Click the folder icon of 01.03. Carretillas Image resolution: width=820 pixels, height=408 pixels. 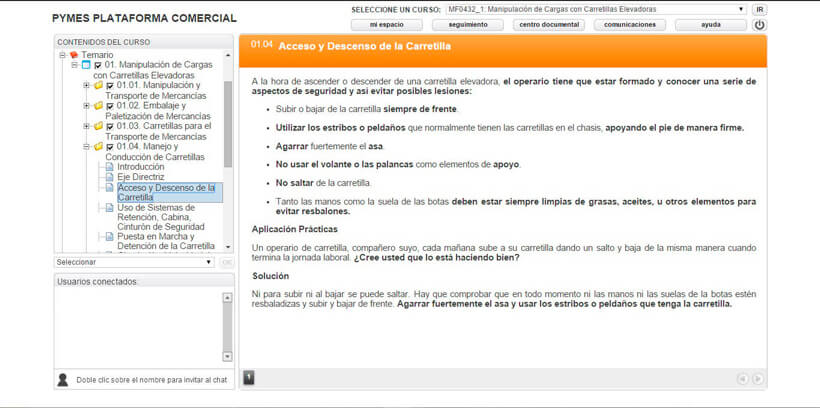pos(98,126)
